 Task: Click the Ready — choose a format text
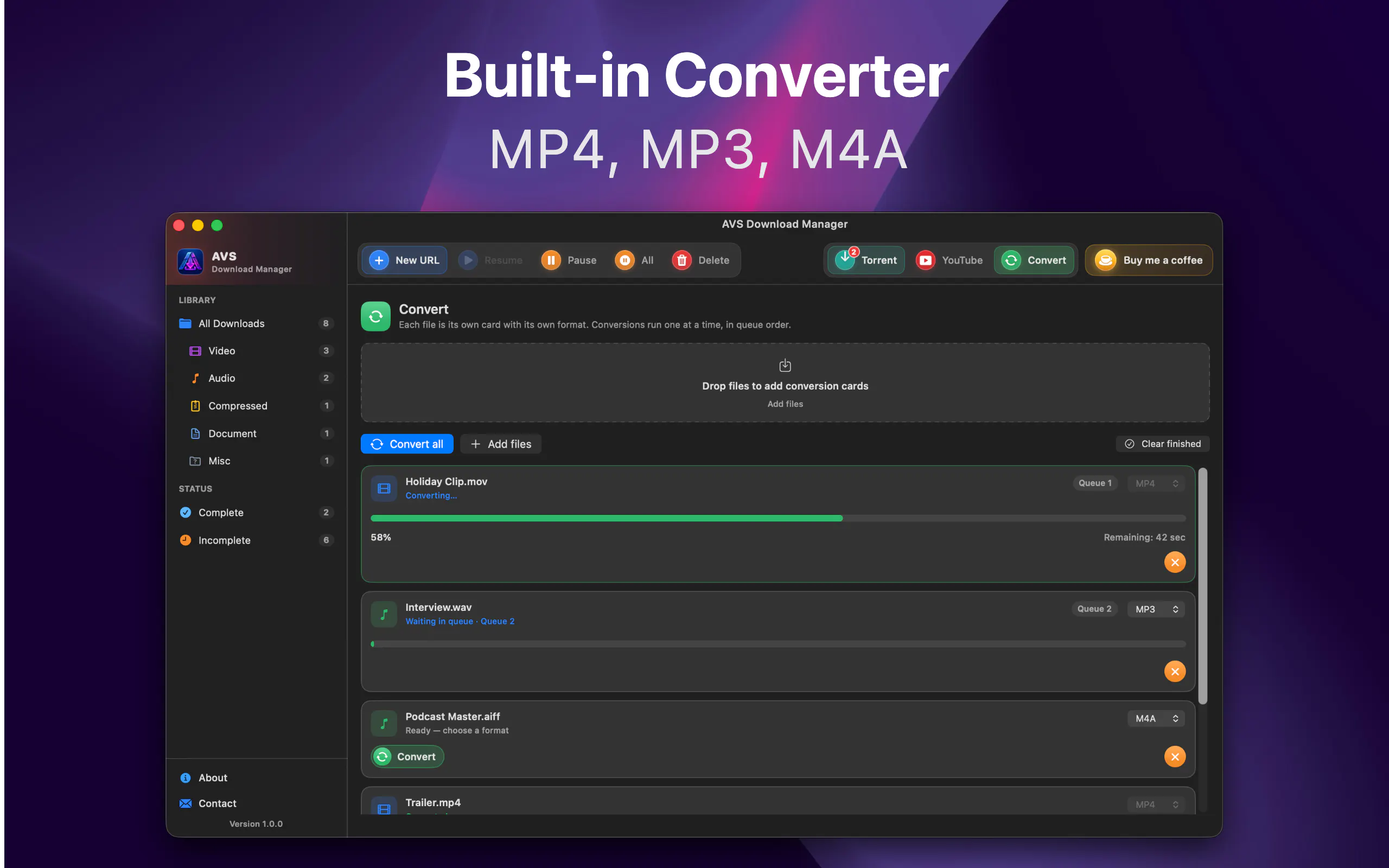tap(457, 730)
